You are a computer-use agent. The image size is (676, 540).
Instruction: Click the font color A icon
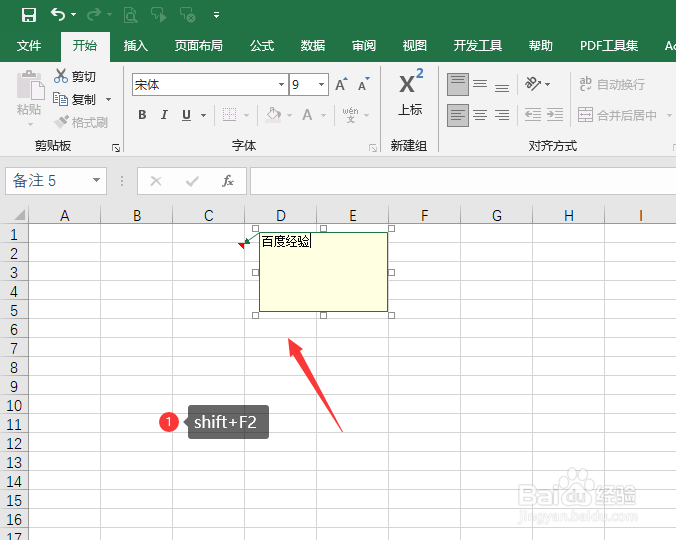(x=307, y=115)
